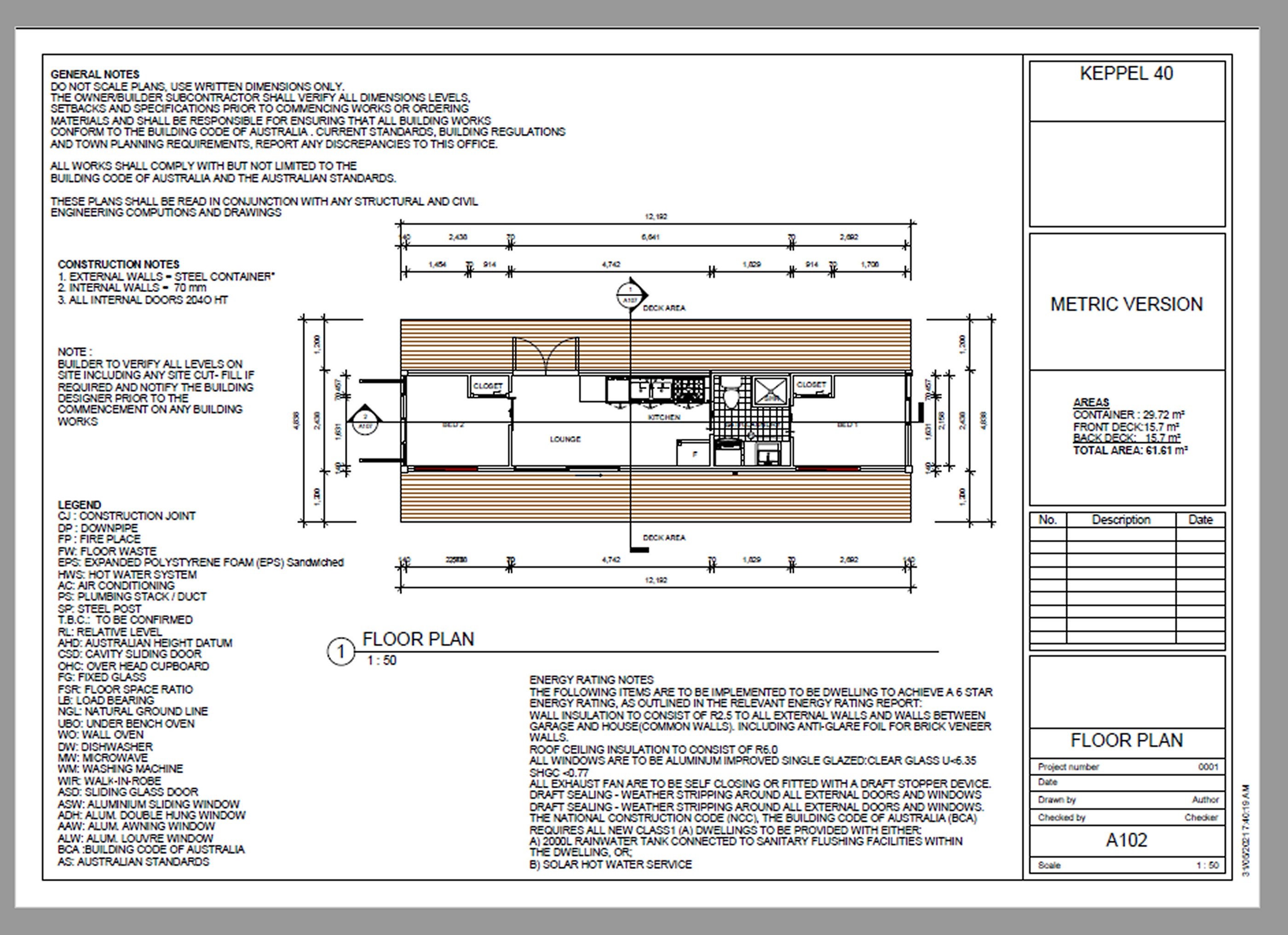Image resolution: width=1288 pixels, height=935 pixels.
Task: Click the vertical print timestamp at sheet edge
Action: (1245, 830)
